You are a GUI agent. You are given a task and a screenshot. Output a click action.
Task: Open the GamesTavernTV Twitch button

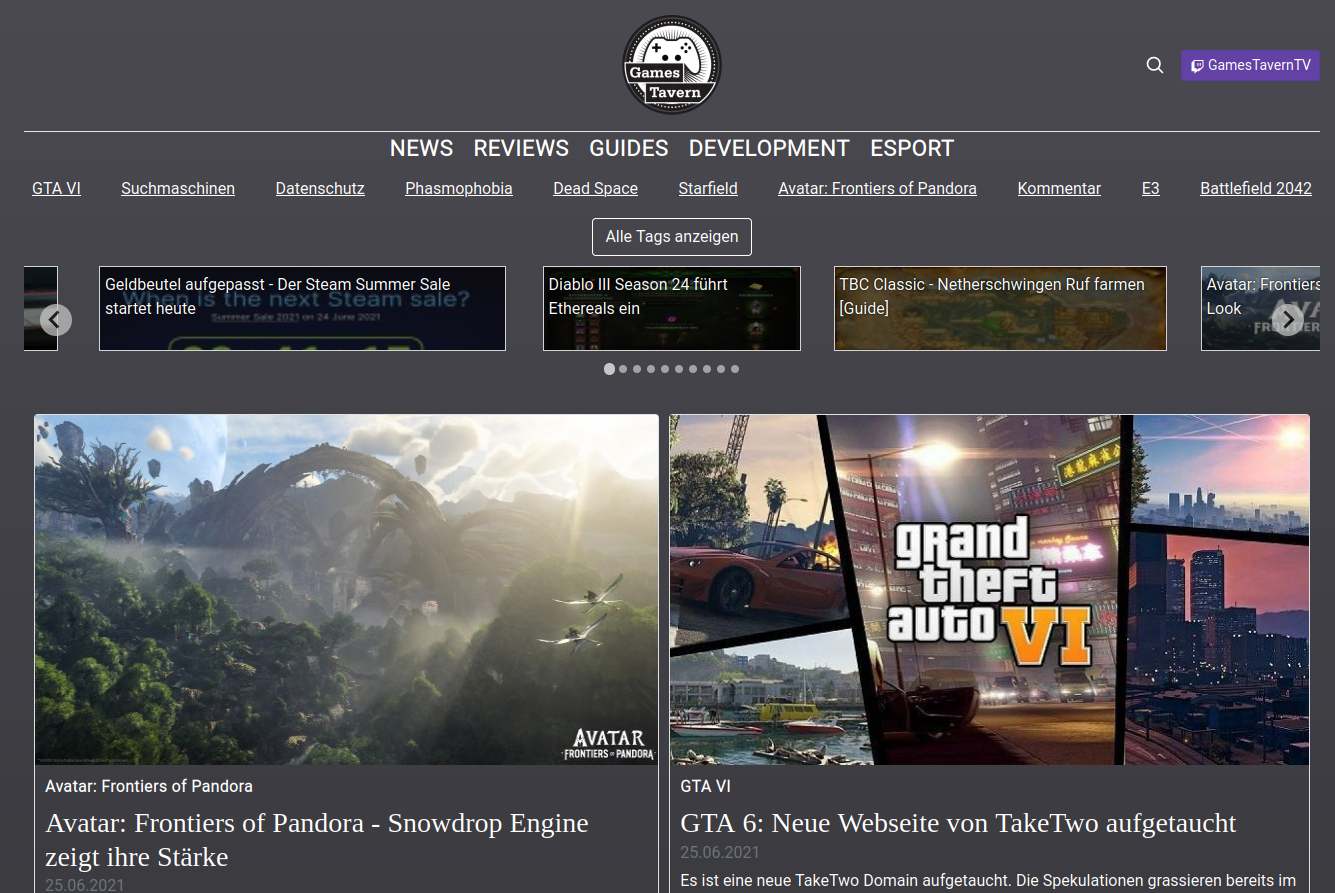coord(1250,65)
